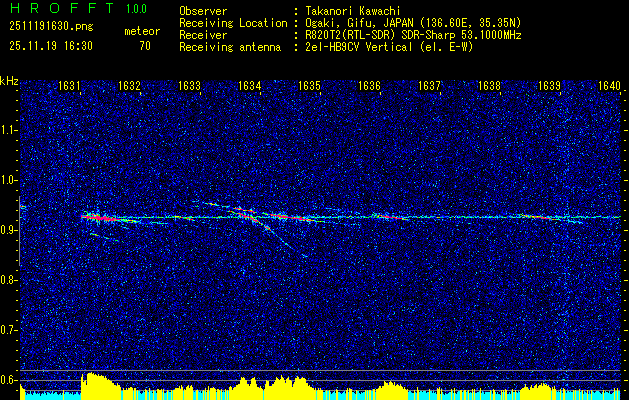Click the 1.0 frequency axis label

point(9,180)
